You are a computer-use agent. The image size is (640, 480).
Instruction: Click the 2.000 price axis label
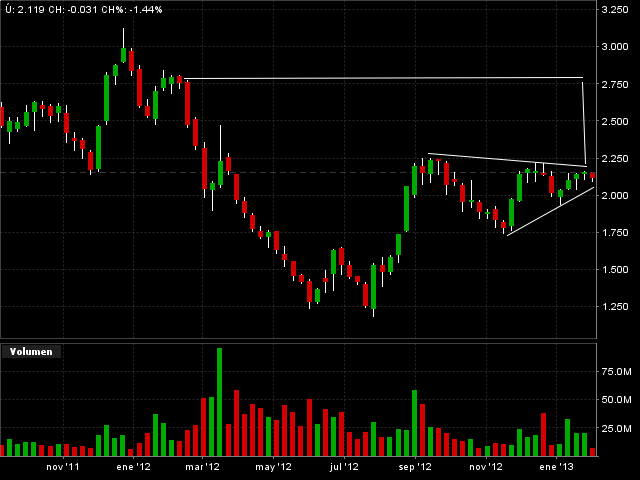(x=615, y=196)
